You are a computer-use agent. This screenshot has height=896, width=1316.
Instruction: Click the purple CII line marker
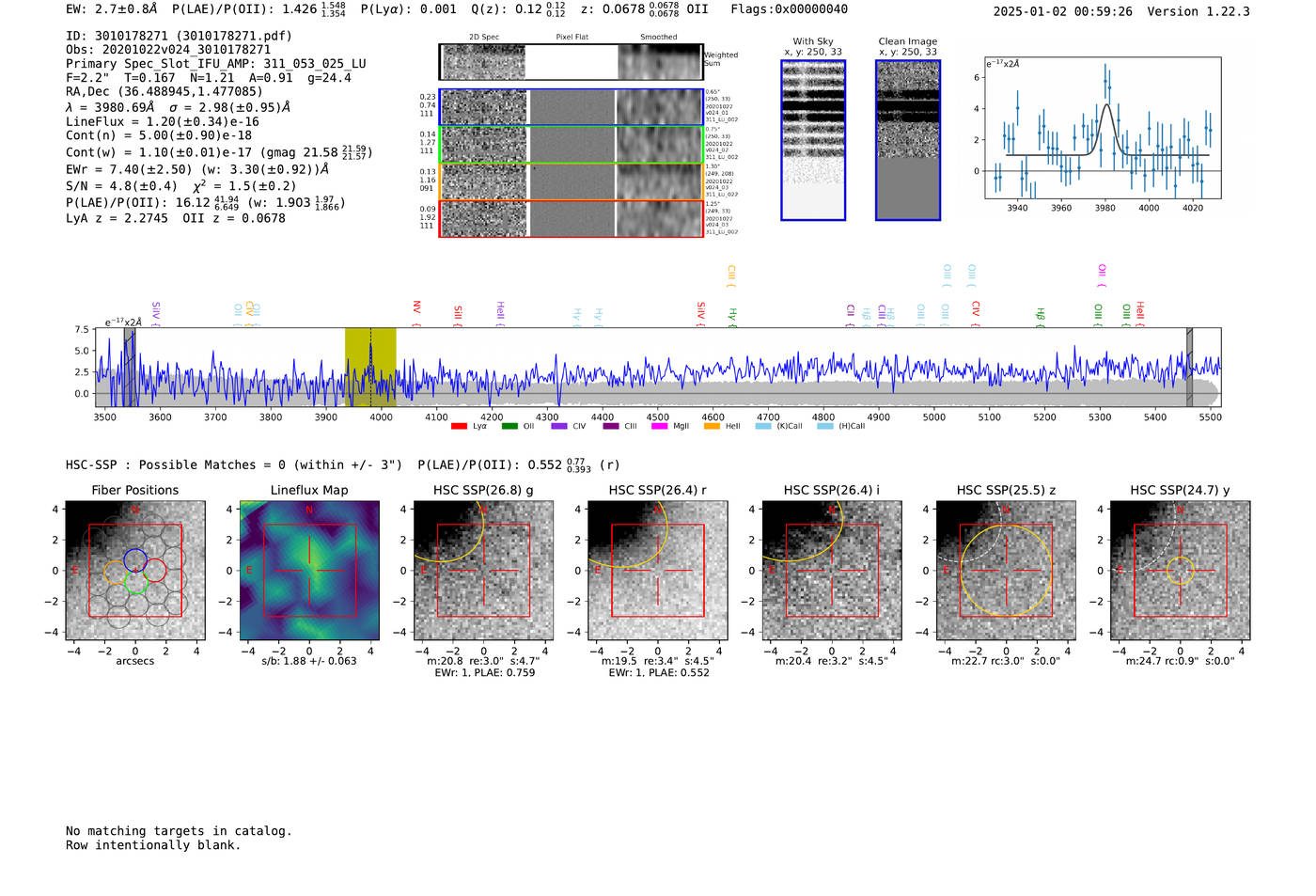click(851, 314)
